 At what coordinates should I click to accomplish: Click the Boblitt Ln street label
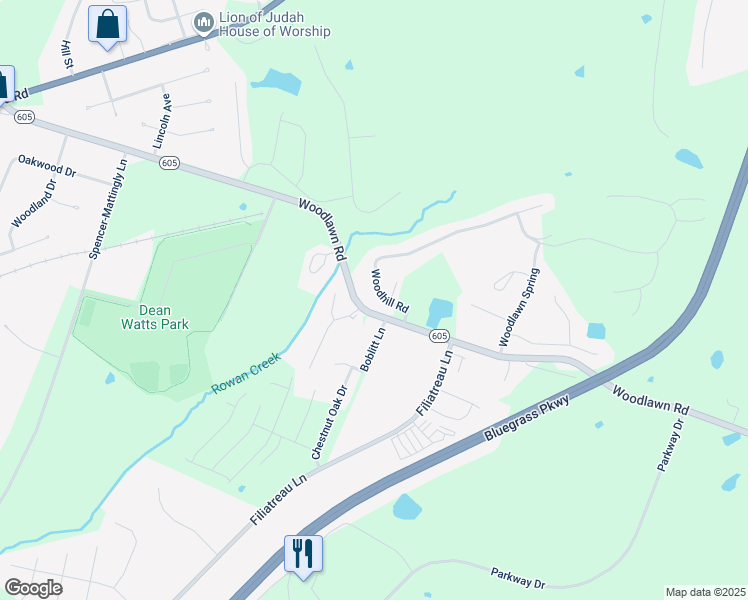[x=373, y=349]
